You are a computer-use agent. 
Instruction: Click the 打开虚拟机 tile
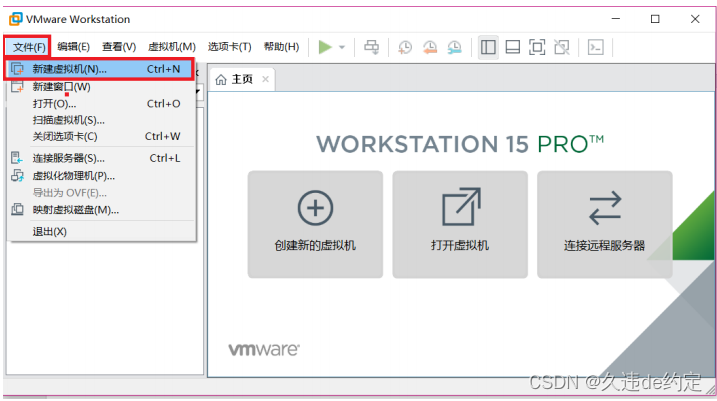pyautogui.click(x=460, y=225)
